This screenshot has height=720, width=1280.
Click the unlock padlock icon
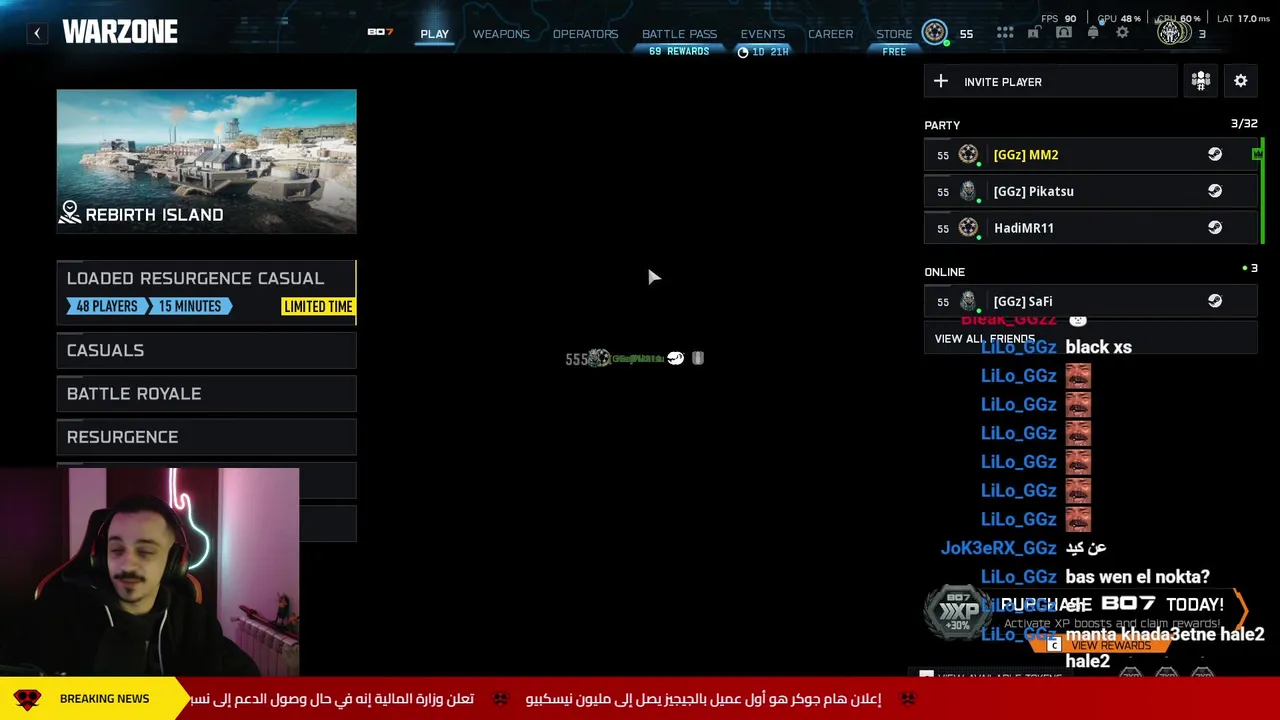tap(1034, 33)
